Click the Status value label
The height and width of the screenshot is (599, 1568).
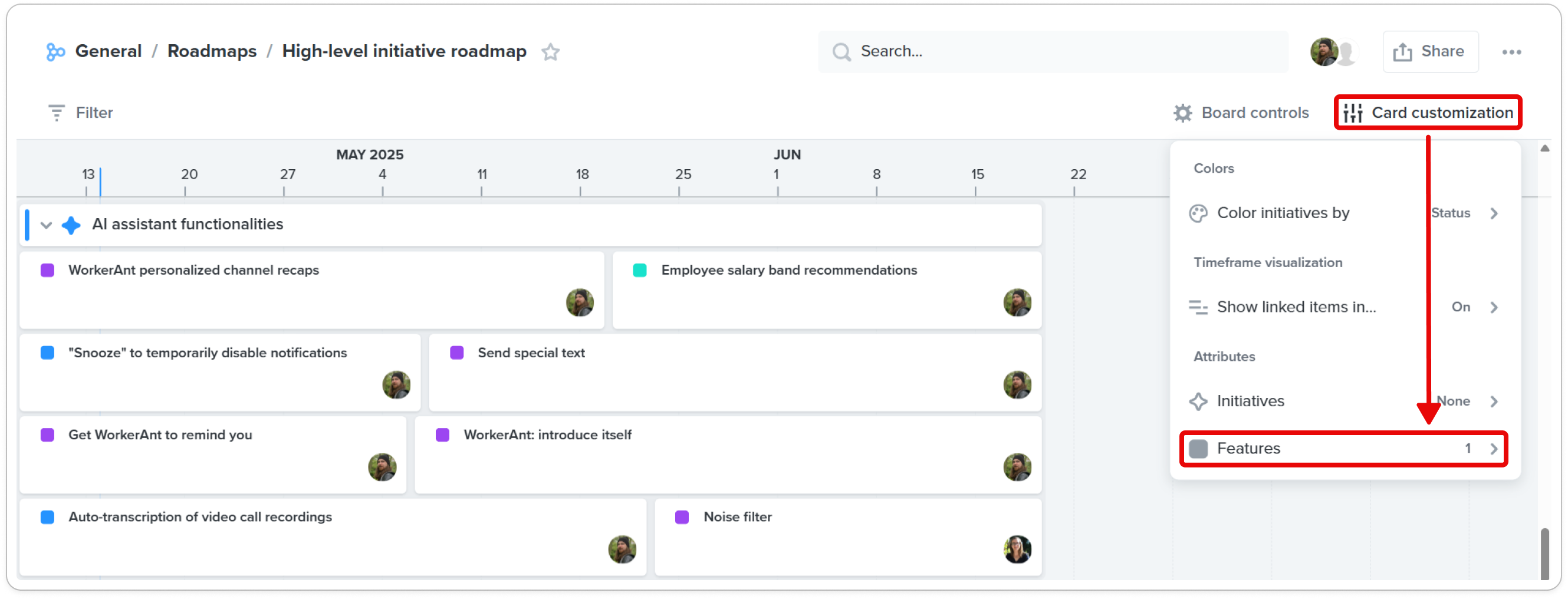pyautogui.click(x=1450, y=213)
